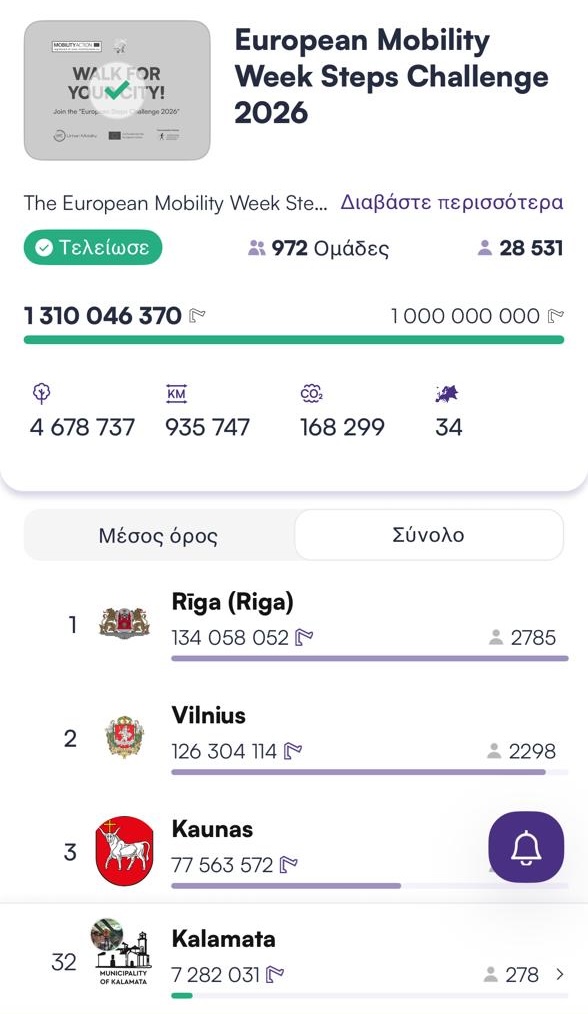Viewport: 588px width, 1014px height.
Task: Click the green overall steps progress bar
Action: 294,340
